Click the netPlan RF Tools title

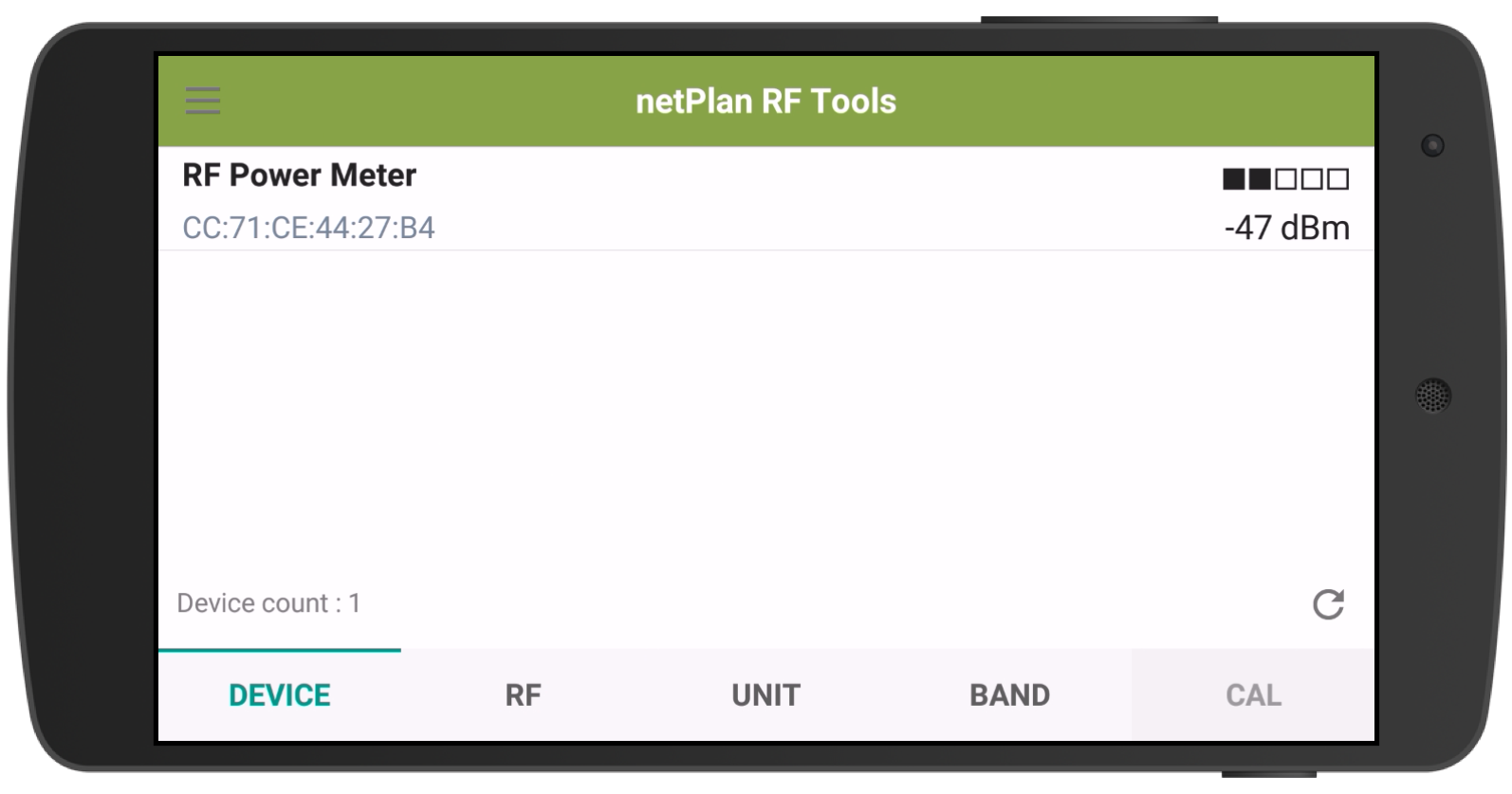point(765,102)
